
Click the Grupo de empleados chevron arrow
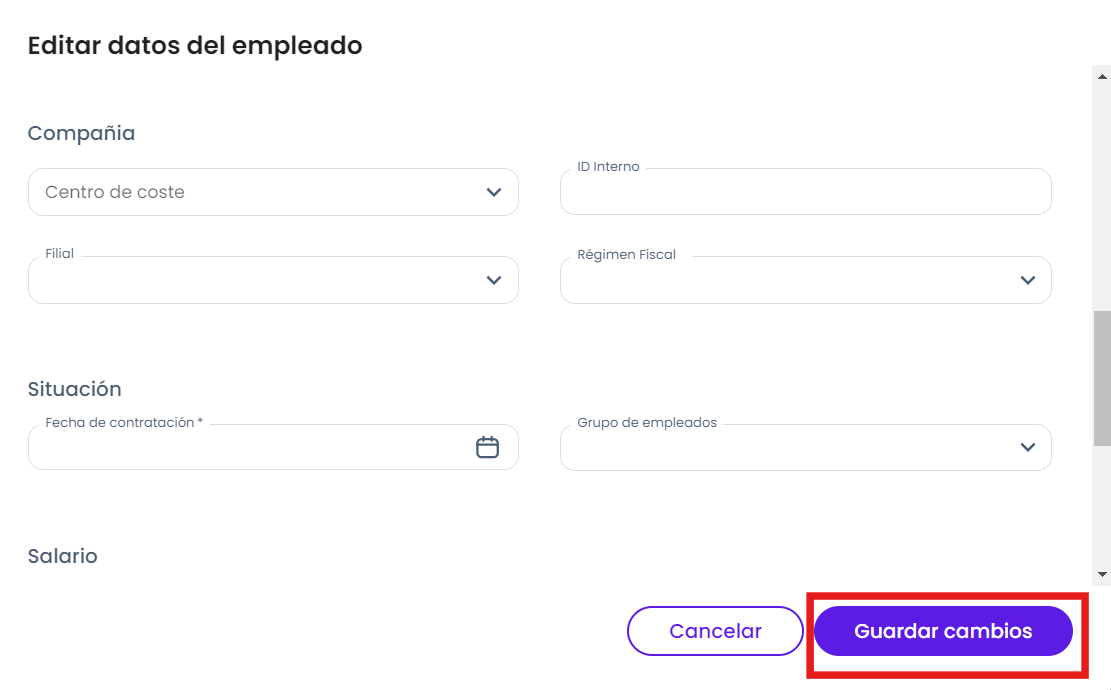click(1027, 447)
